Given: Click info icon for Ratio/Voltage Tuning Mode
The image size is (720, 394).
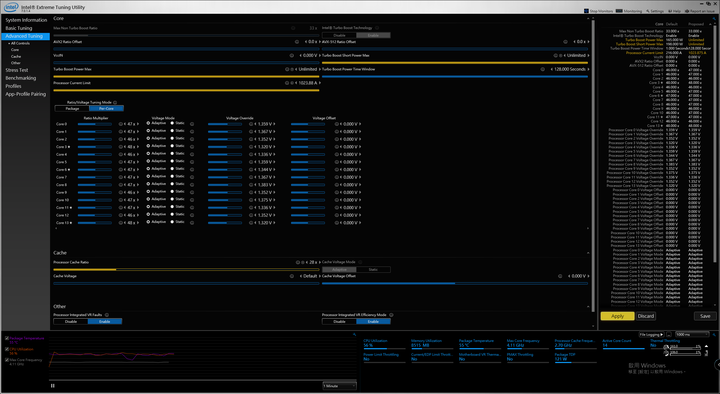Looking at the screenshot, I should click(115, 102).
